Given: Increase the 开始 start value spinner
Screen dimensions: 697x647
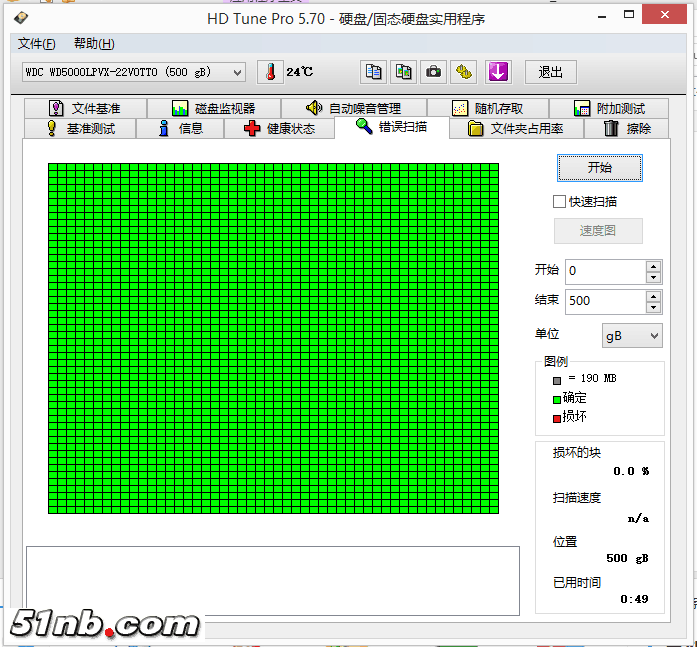Looking at the screenshot, I should point(654,266).
